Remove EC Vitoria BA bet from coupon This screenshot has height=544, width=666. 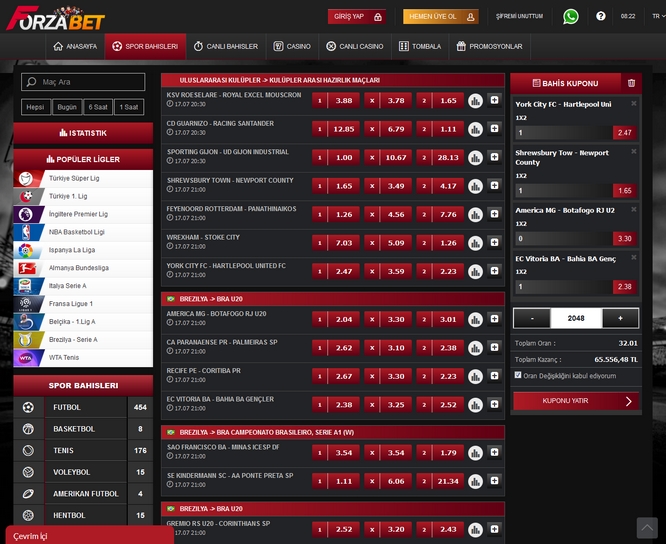pyautogui.click(x=634, y=257)
